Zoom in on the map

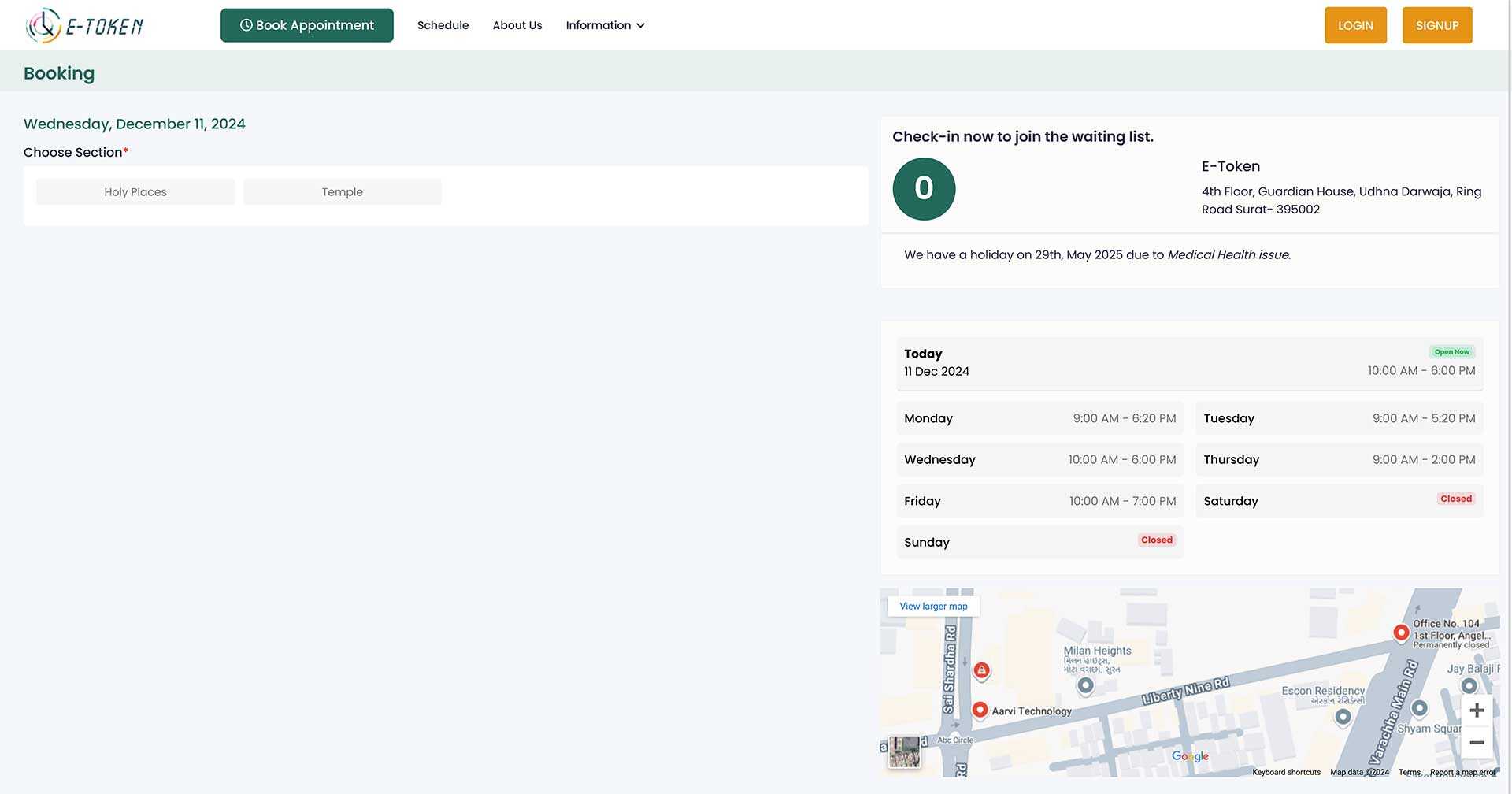click(x=1477, y=711)
